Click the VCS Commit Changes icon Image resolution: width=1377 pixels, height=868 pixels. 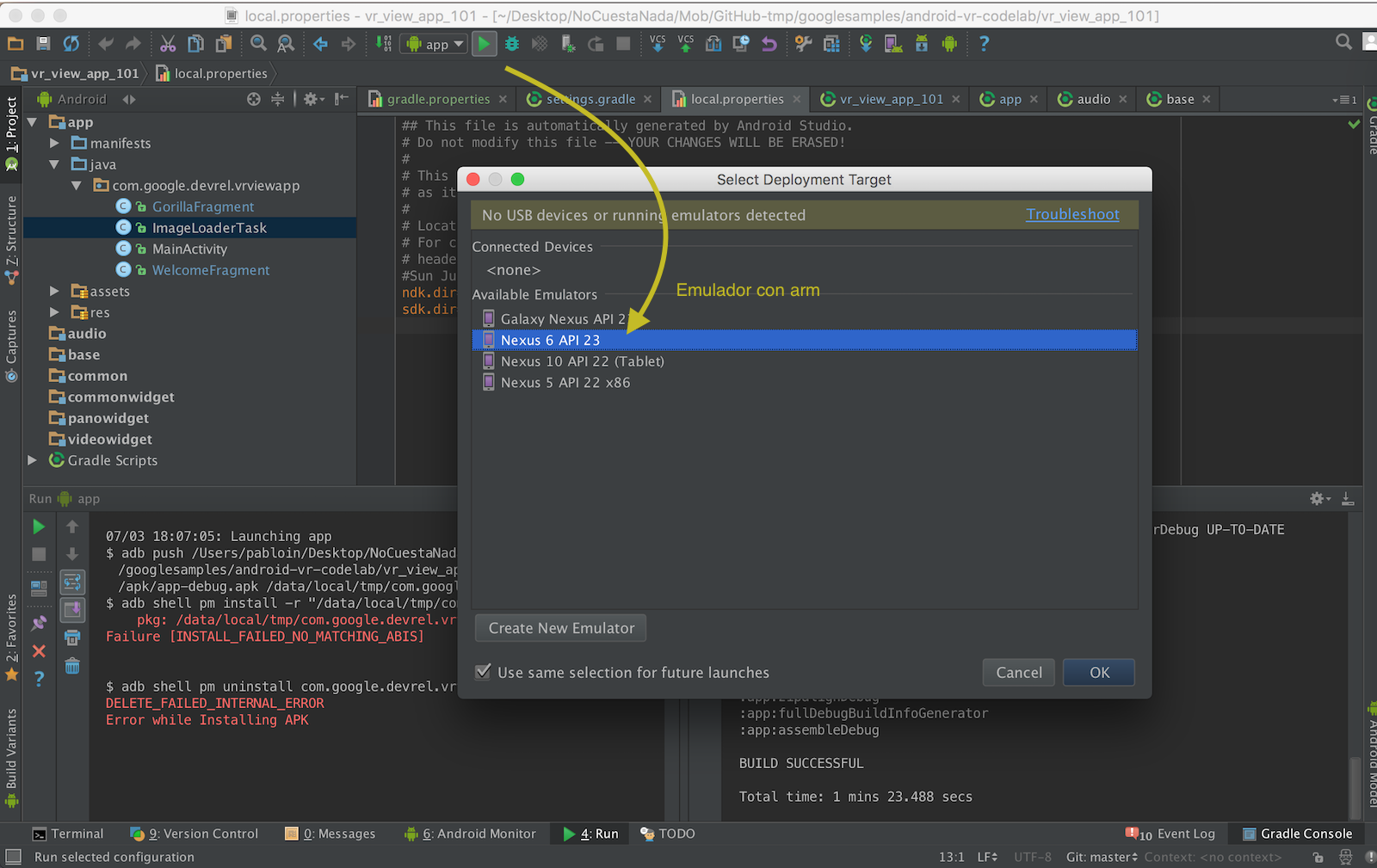pyautogui.click(x=686, y=43)
